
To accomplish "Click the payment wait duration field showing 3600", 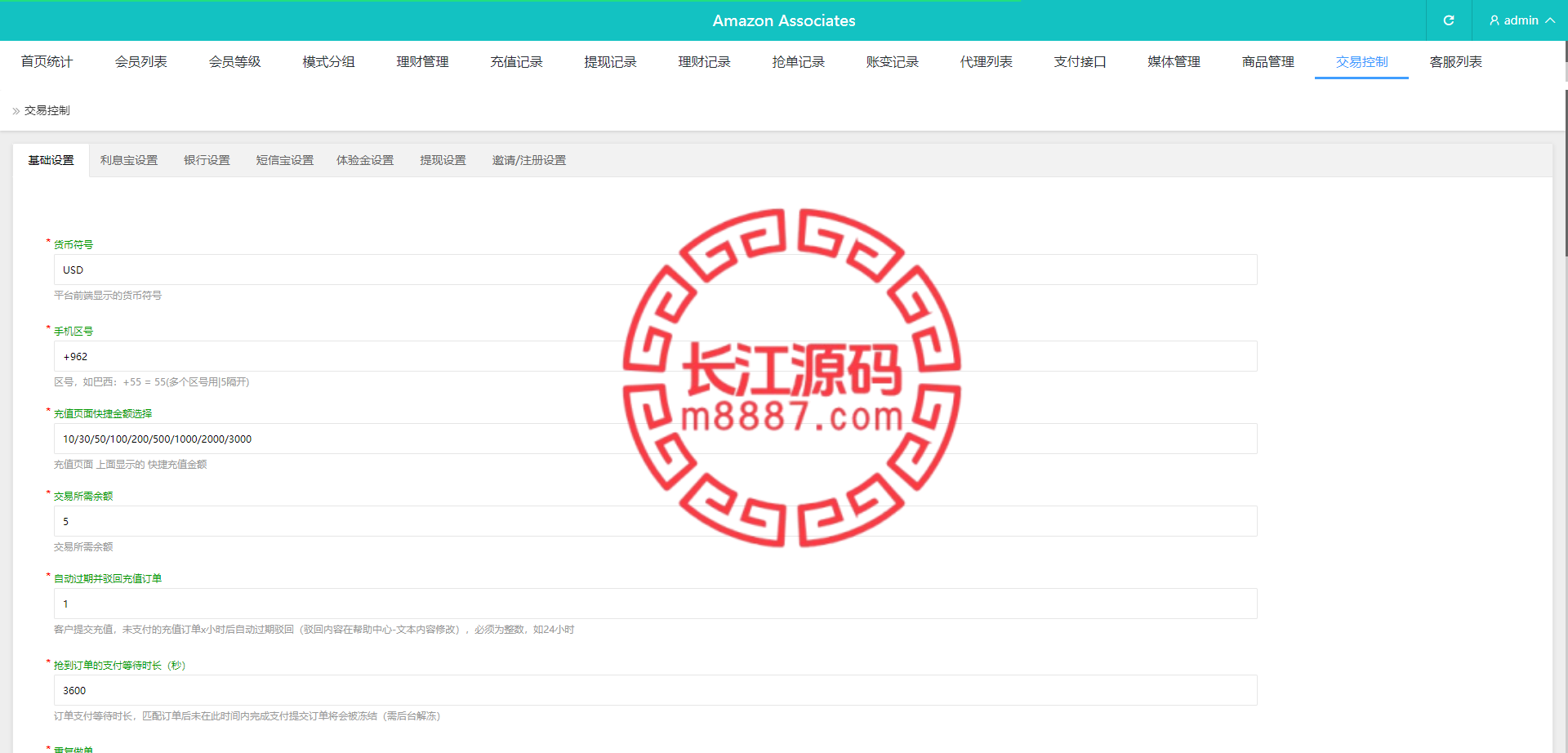I will (x=655, y=690).
